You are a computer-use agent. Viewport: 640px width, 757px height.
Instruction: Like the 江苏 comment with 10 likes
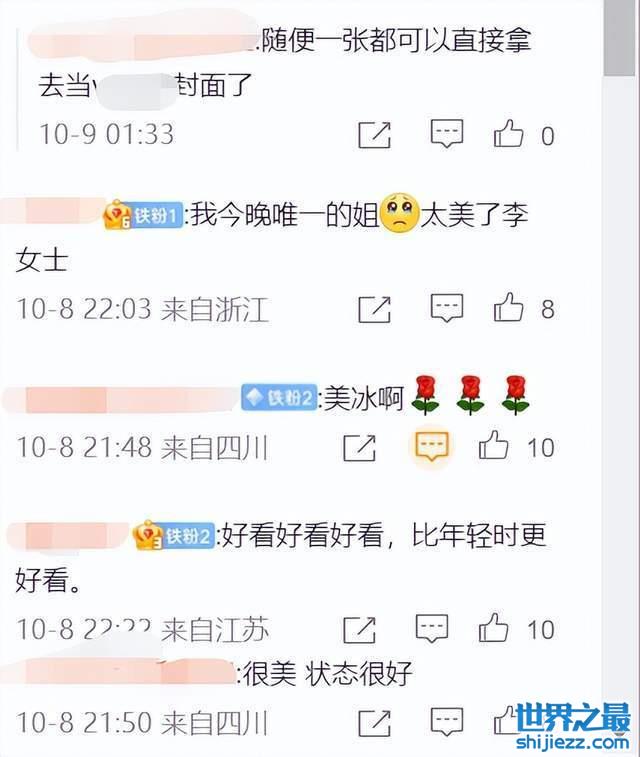click(x=493, y=628)
